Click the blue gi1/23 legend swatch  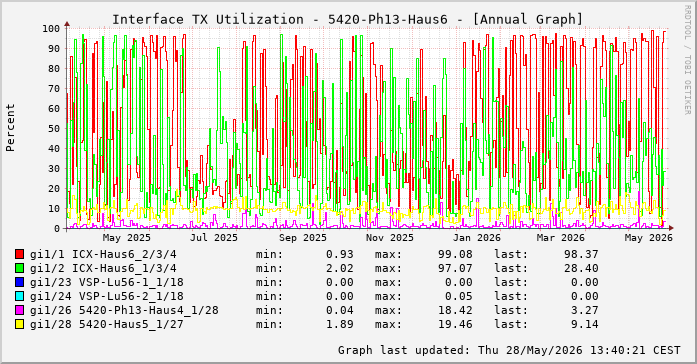pos(19,282)
